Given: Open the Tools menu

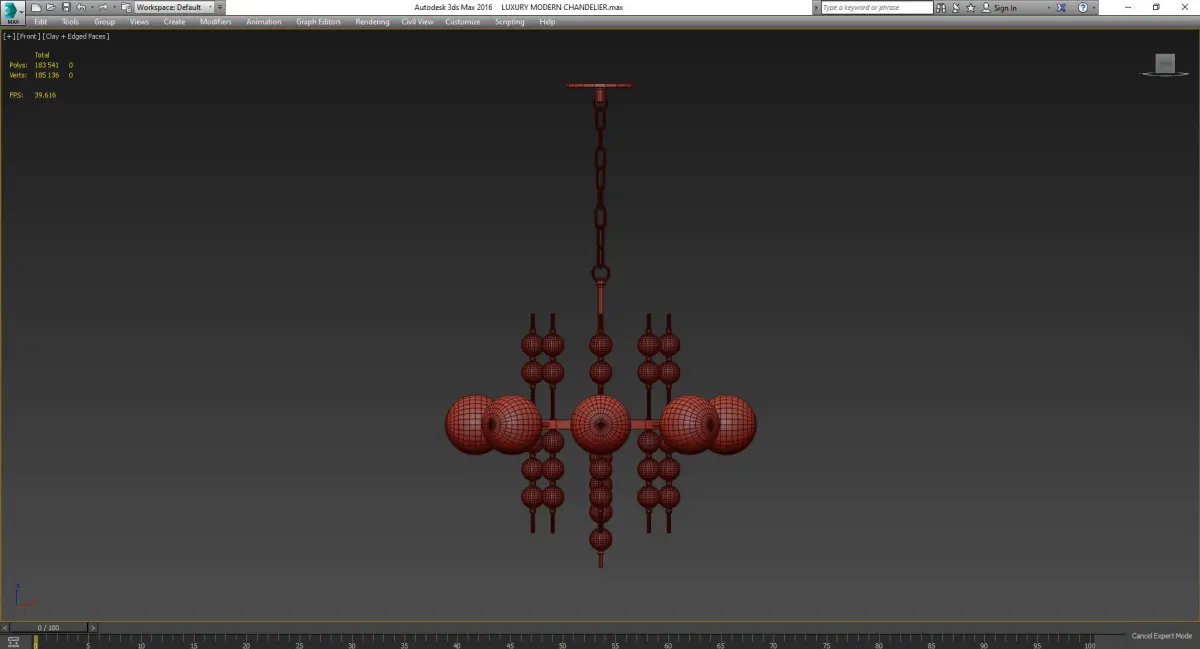Looking at the screenshot, I should 70,21.
